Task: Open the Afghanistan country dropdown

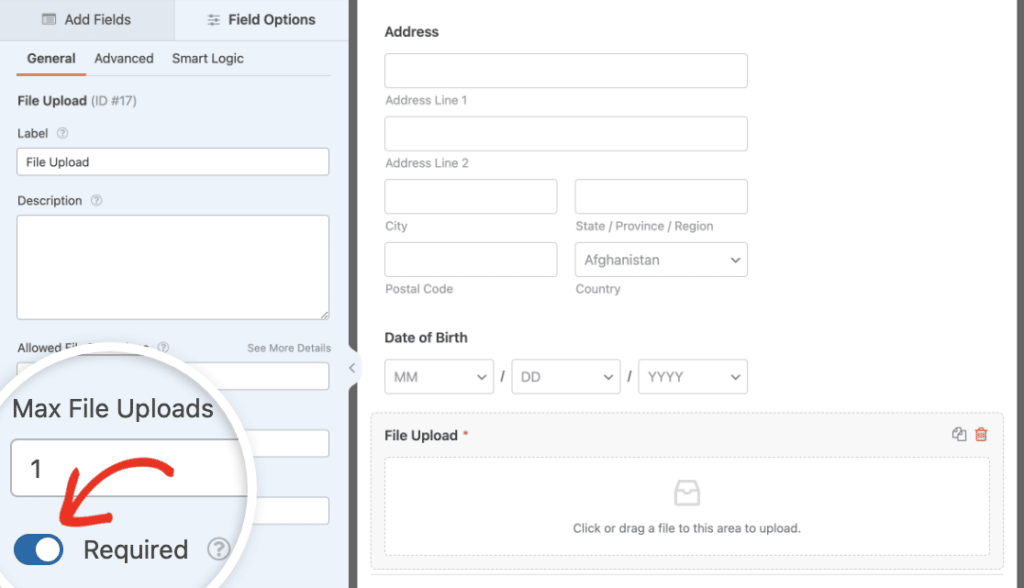Action: point(660,259)
